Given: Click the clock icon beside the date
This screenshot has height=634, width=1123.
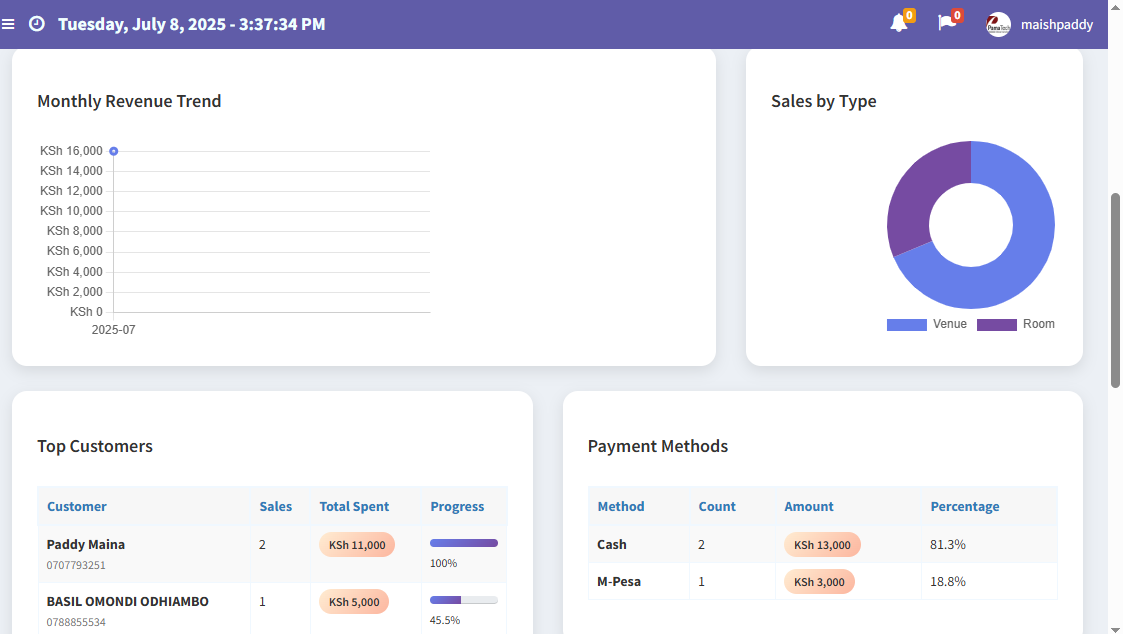Looking at the screenshot, I should 37,23.
